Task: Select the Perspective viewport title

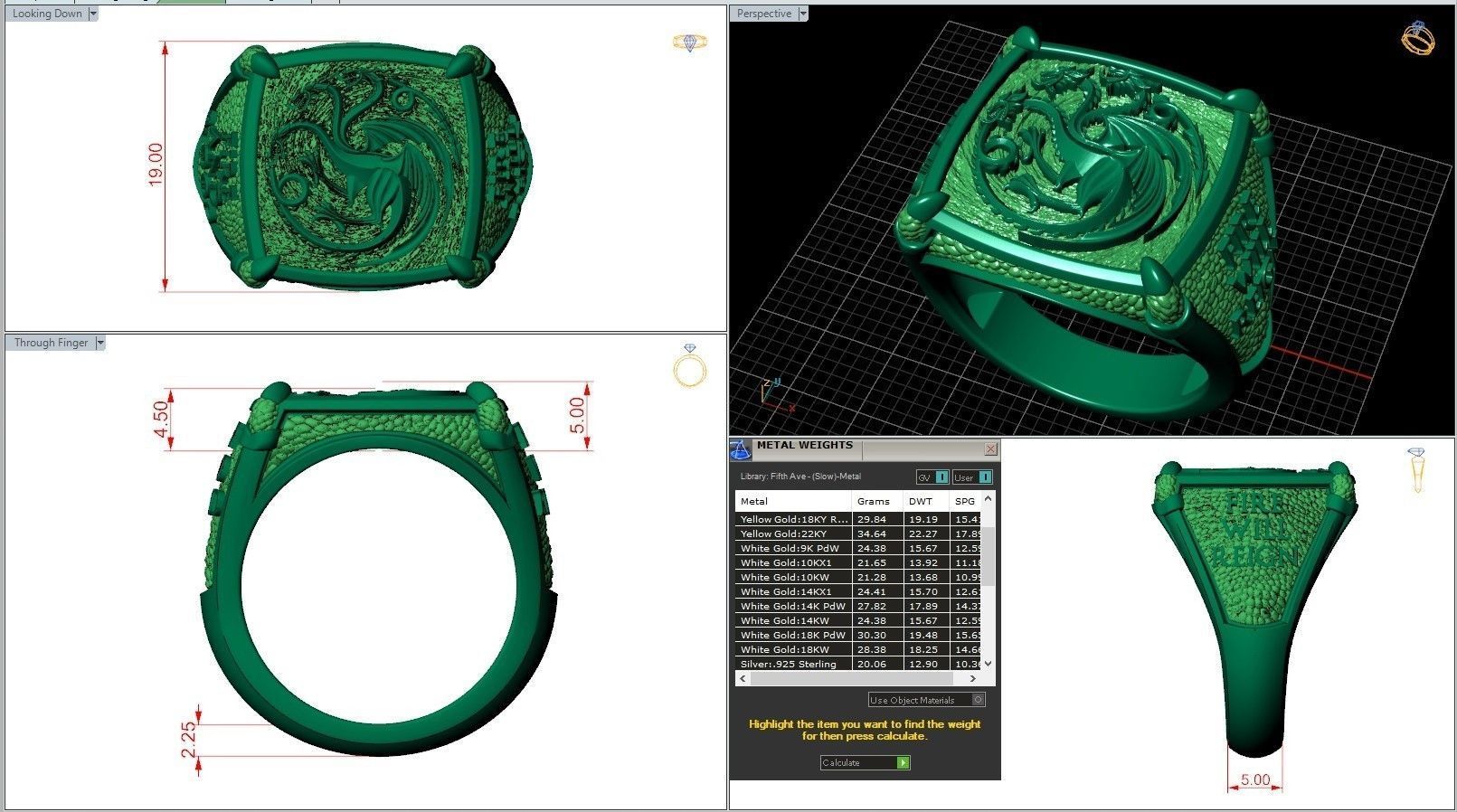Action: pos(764,14)
